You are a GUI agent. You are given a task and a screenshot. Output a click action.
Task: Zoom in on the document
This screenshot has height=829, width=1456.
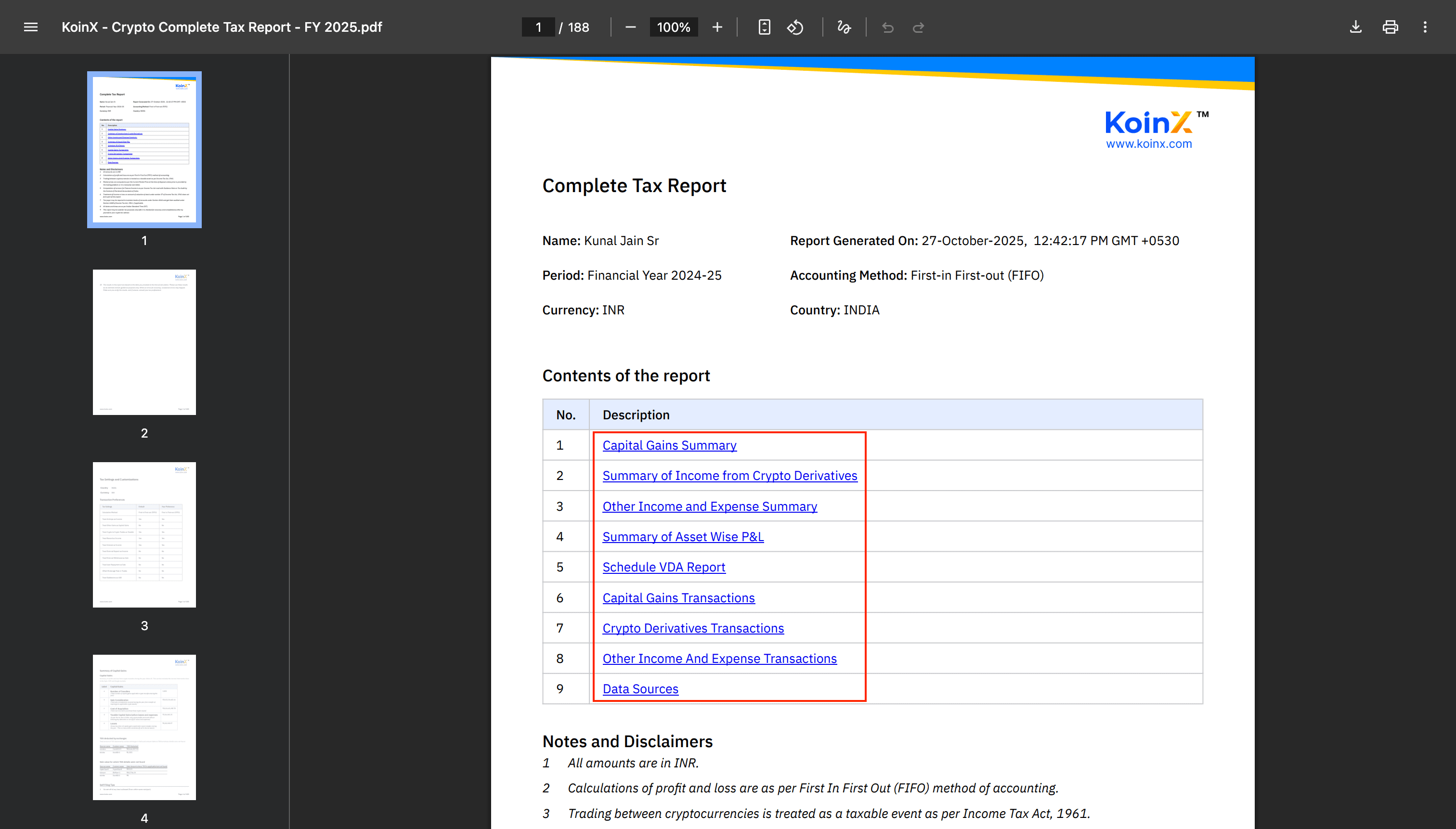717,27
